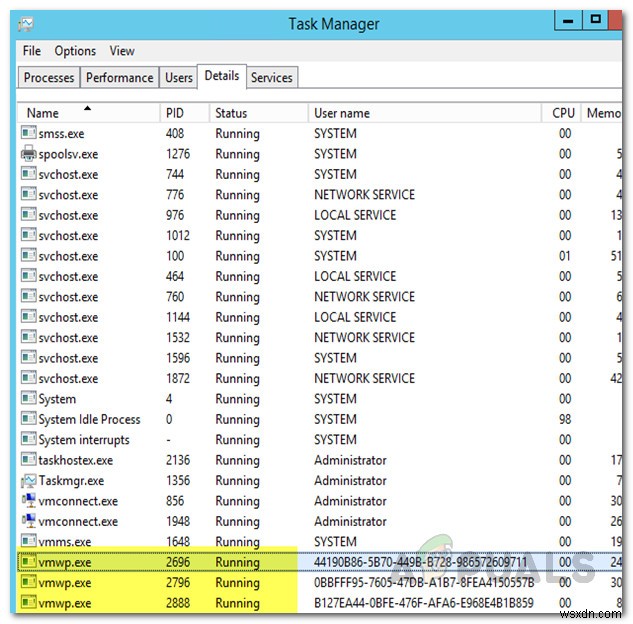Click the icon of svchost.exe PID 464
Viewport: 633px width, 624px height.
28,275
